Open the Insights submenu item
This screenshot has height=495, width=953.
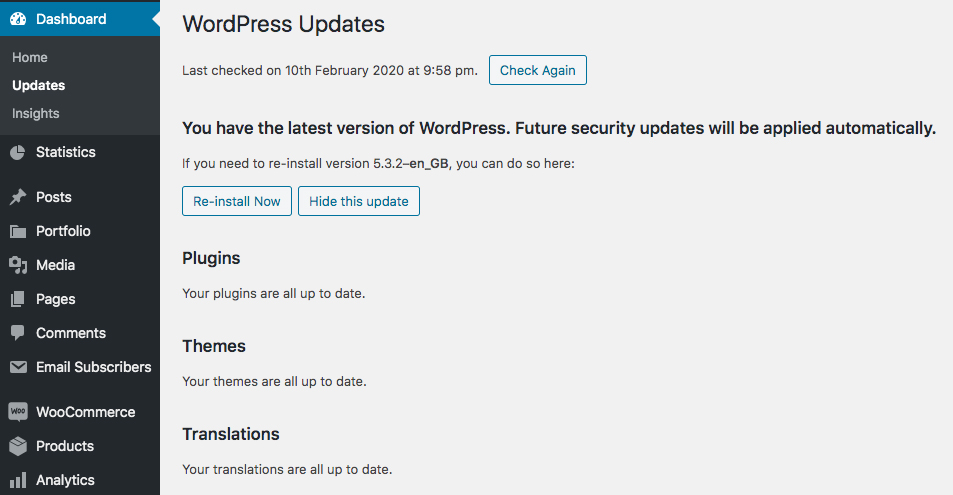pos(36,113)
